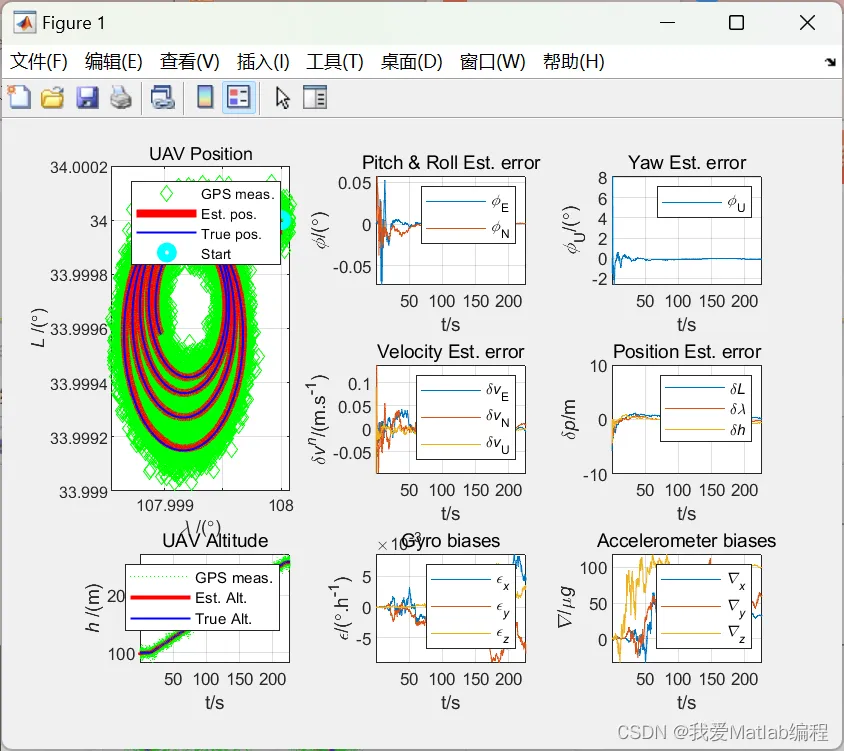Click the φU entry in Yaw legend

tap(736, 203)
